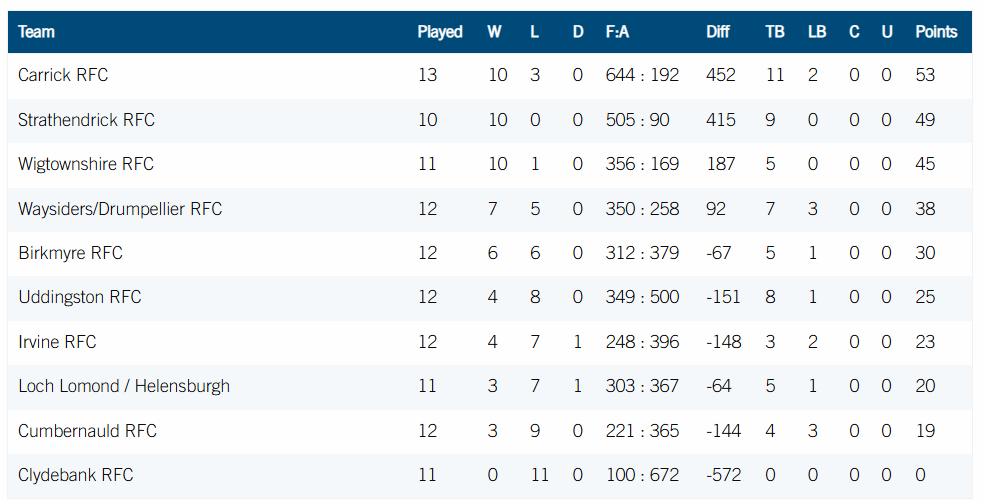Image resolution: width=984 pixels, height=502 pixels.
Task: Click the LB column header
Action: click(x=817, y=32)
